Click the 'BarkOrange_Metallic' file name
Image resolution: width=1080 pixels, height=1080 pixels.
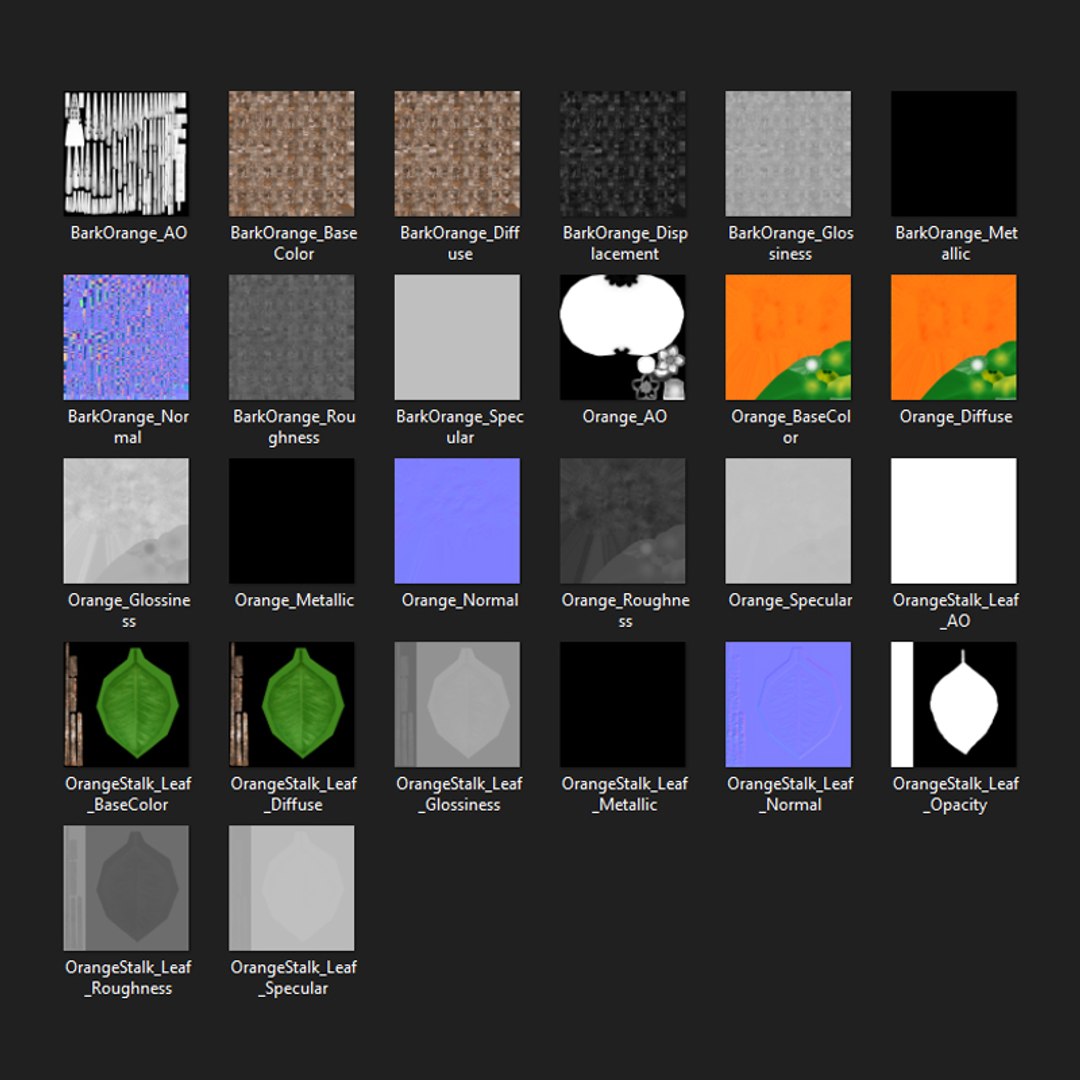[x=956, y=243]
